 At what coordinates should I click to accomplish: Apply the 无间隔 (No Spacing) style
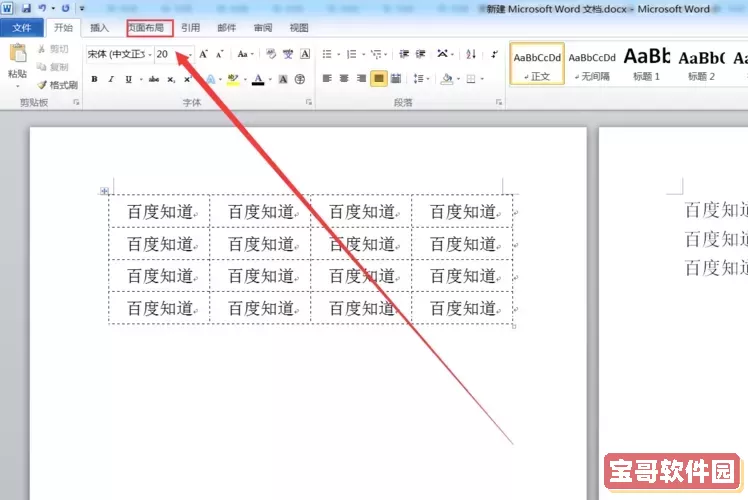coord(592,64)
